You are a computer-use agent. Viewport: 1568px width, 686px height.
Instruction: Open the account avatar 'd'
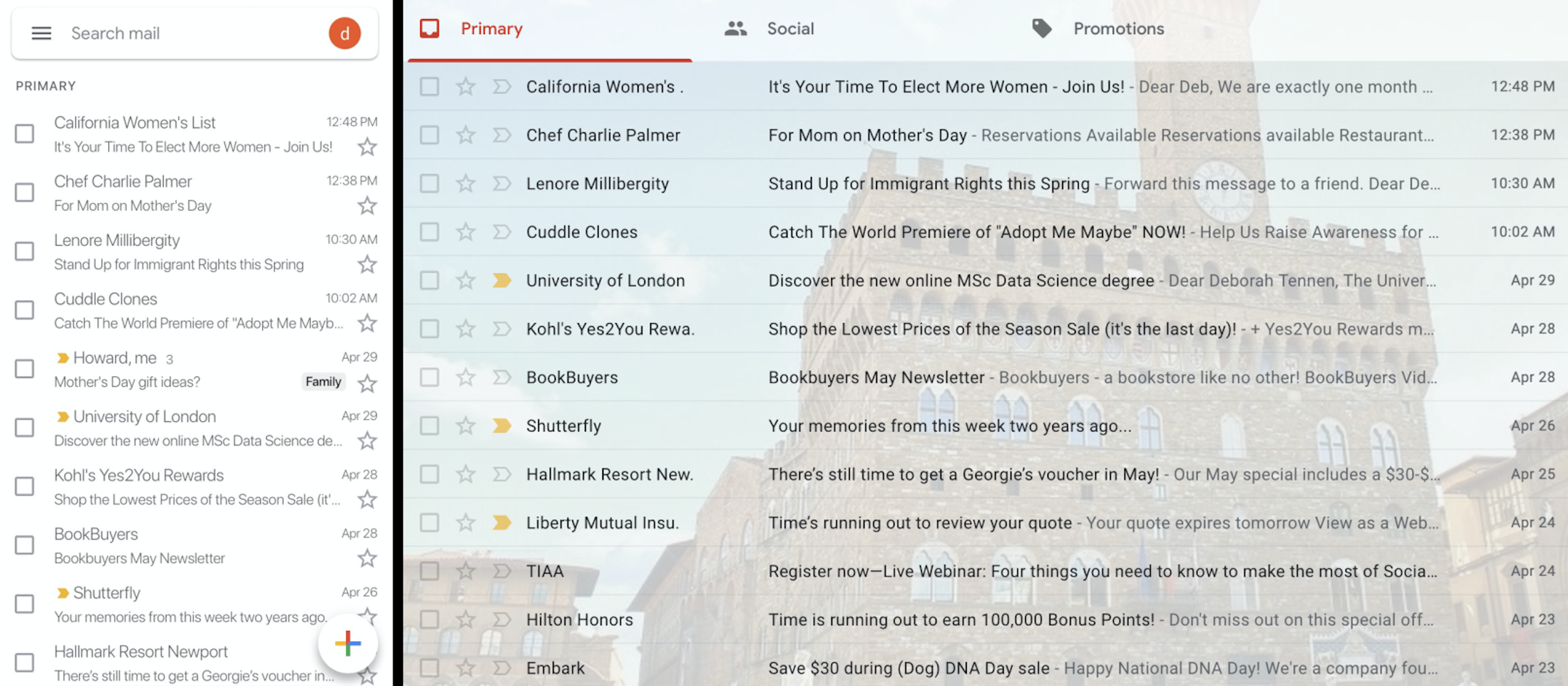pyautogui.click(x=345, y=33)
